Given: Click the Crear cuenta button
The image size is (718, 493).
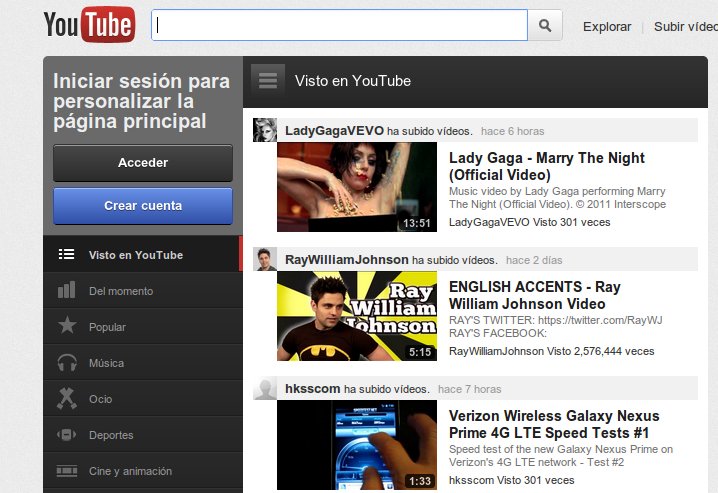Looking at the screenshot, I should tap(143, 206).
